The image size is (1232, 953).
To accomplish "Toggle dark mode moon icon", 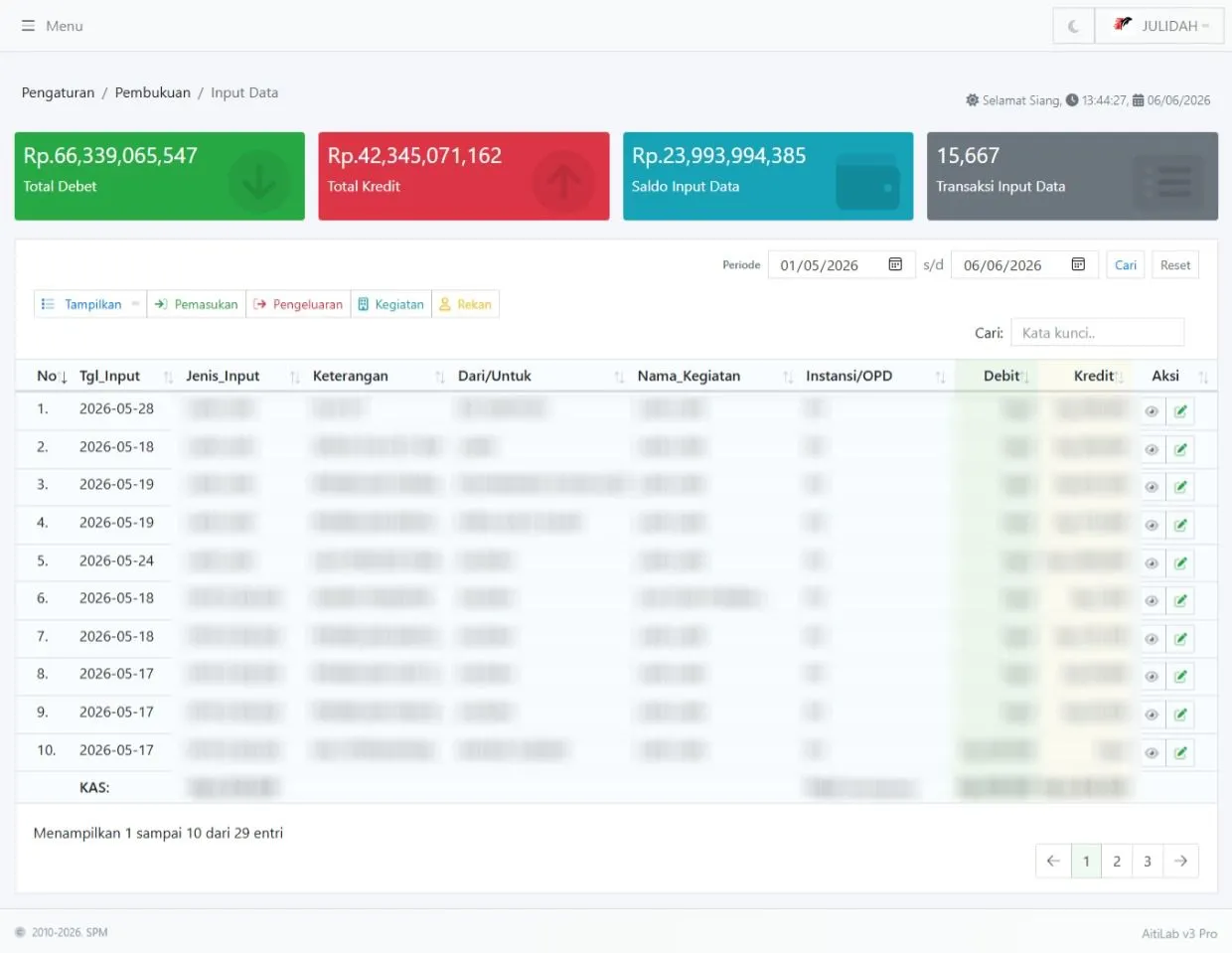I will 1073,26.
